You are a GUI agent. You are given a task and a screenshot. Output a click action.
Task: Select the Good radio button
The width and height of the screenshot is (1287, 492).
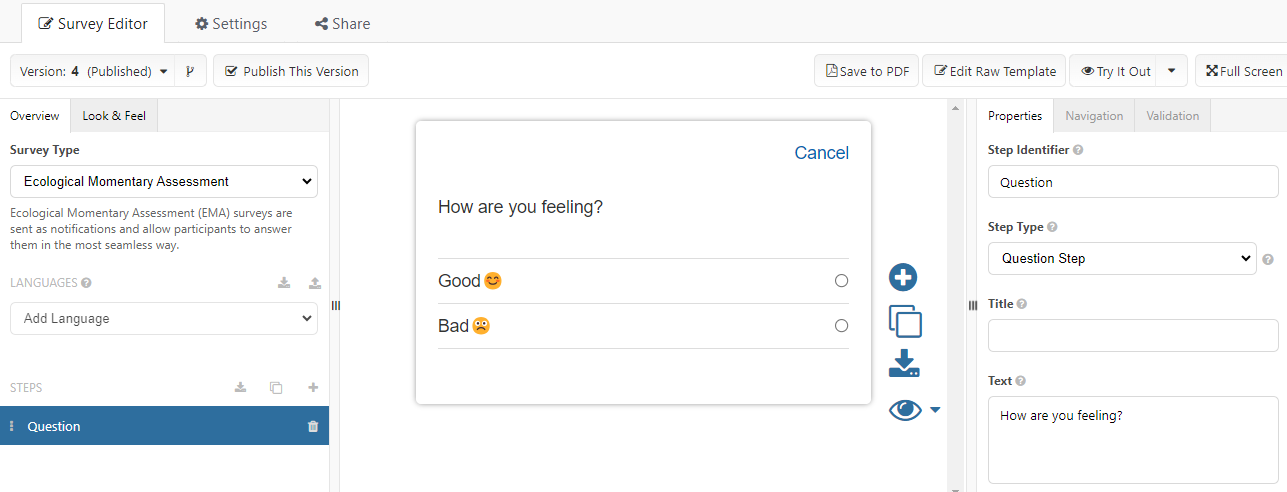[841, 281]
